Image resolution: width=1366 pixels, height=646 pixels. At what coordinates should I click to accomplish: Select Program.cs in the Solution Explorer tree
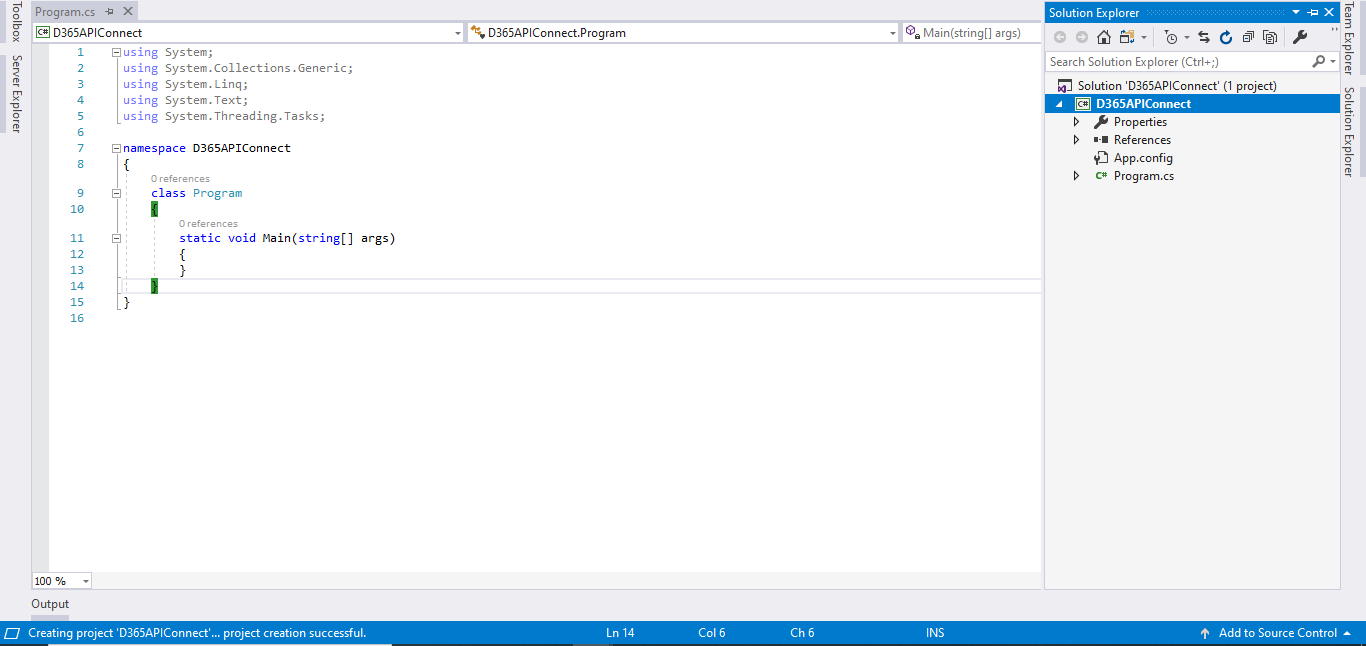click(x=1144, y=176)
